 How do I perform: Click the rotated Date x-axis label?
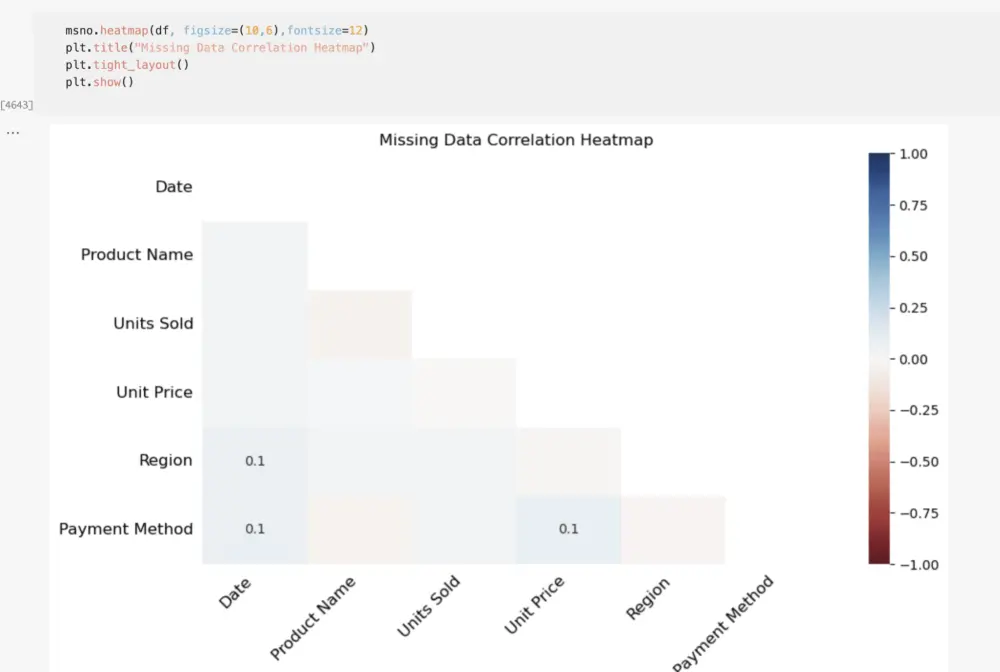[x=234, y=593]
